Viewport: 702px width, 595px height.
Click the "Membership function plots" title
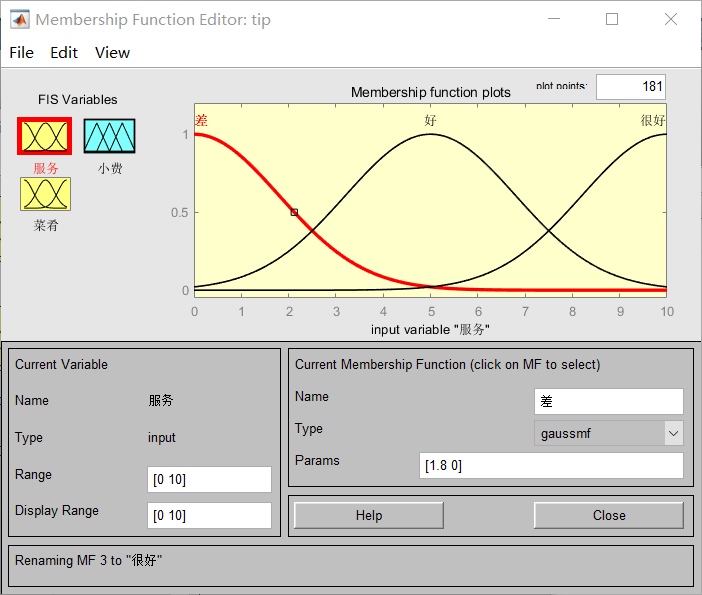tap(431, 92)
